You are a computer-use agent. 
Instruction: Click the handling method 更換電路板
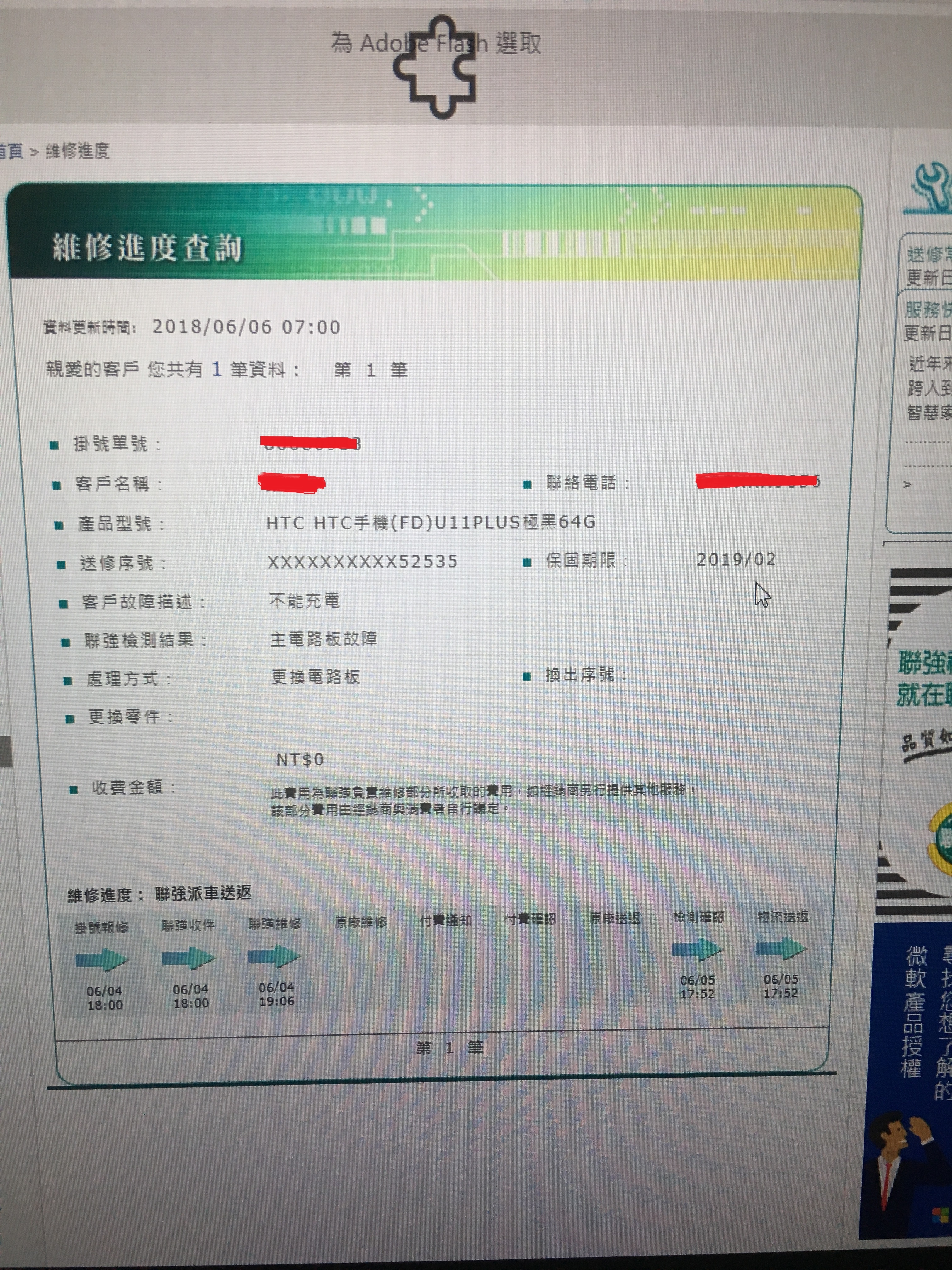(316, 676)
